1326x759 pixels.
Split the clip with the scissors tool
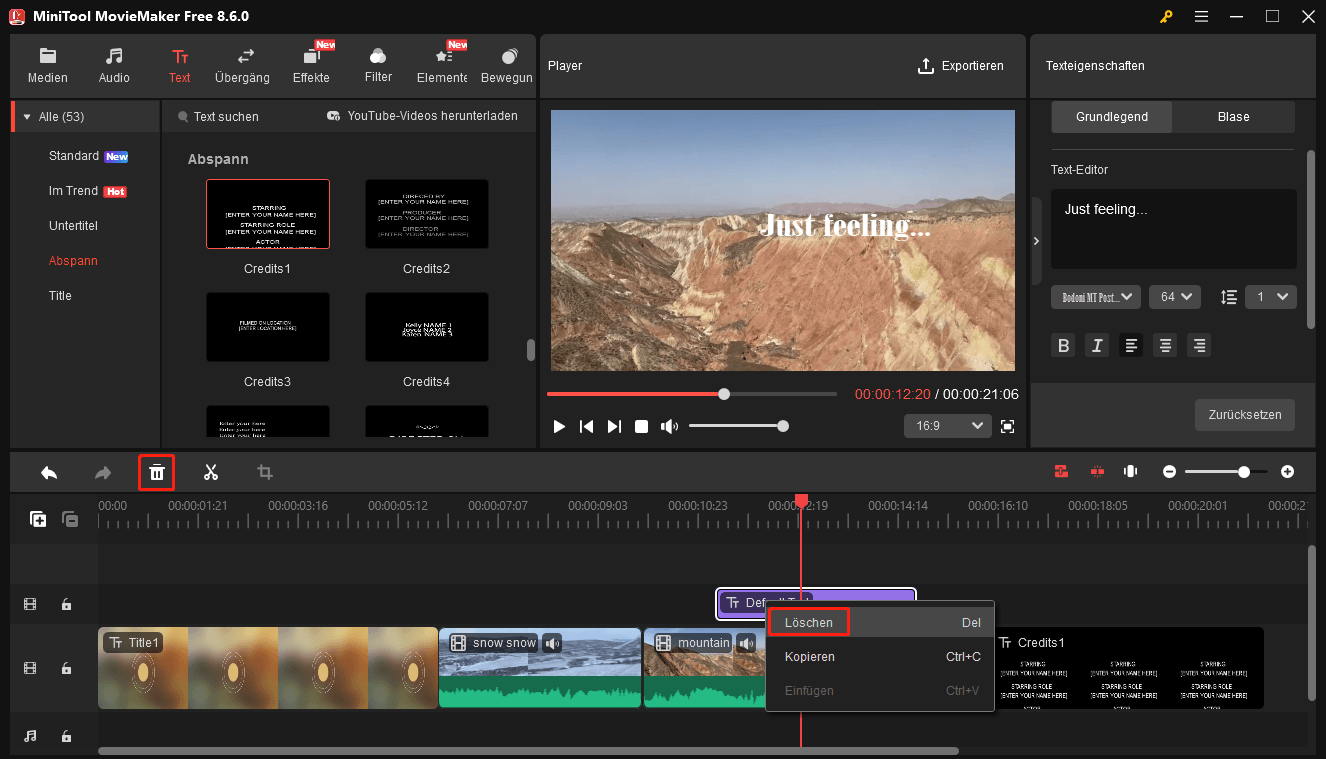[x=211, y=471]
